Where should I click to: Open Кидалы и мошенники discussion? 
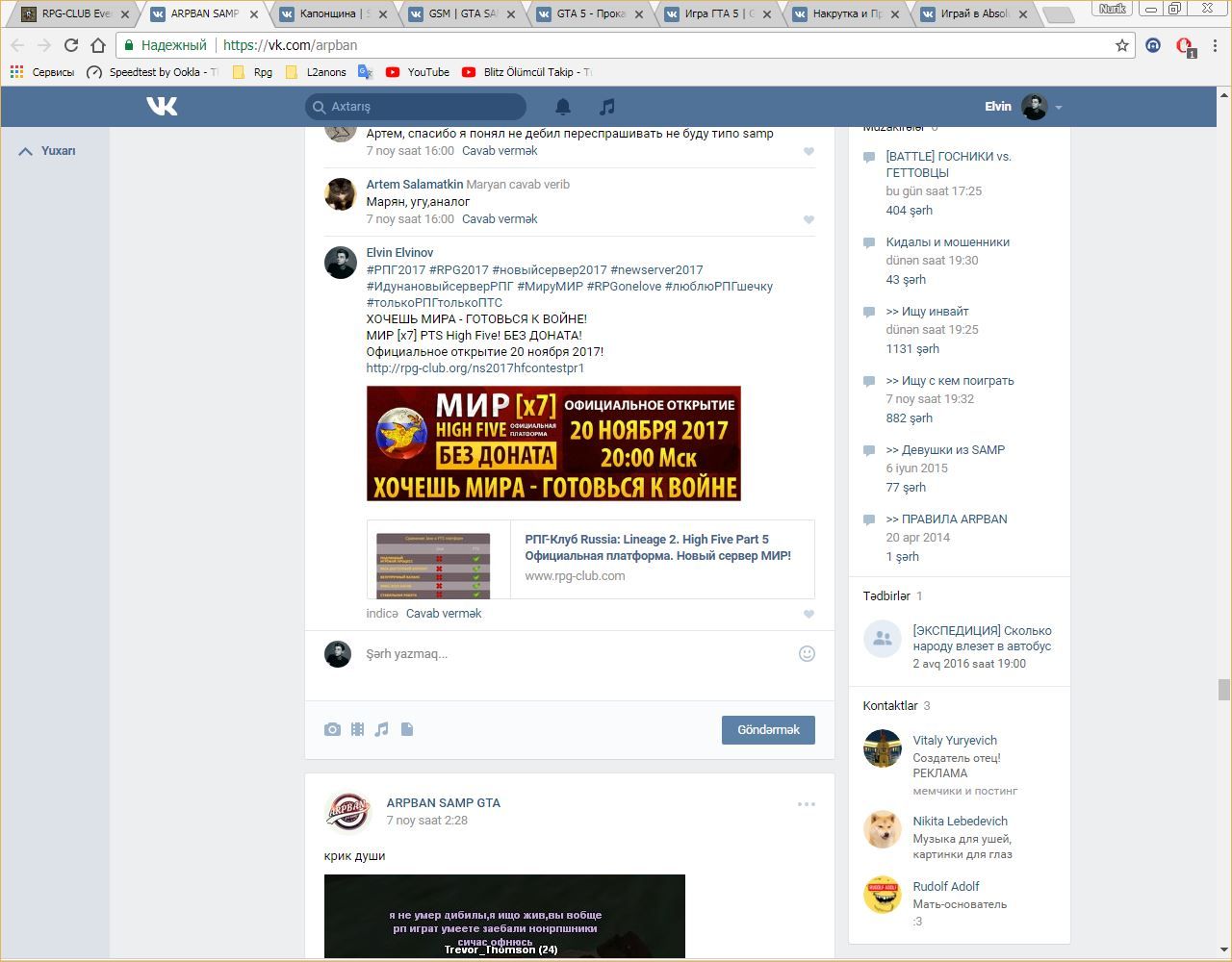click(948, 242)
